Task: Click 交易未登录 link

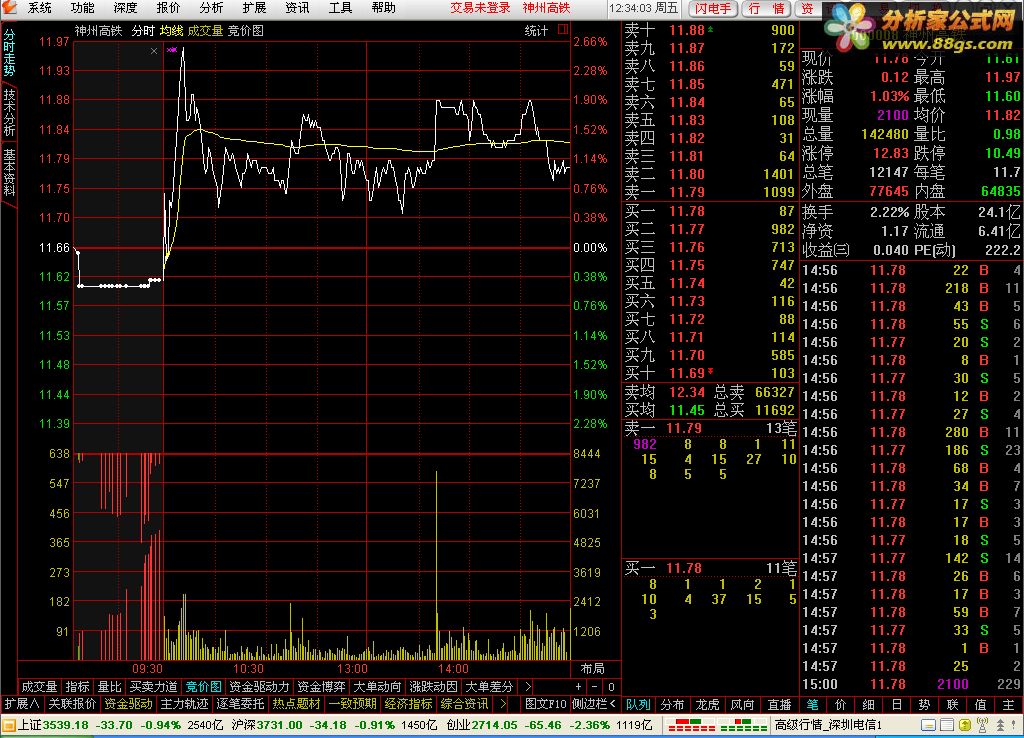Action: (x=480, y=8)
